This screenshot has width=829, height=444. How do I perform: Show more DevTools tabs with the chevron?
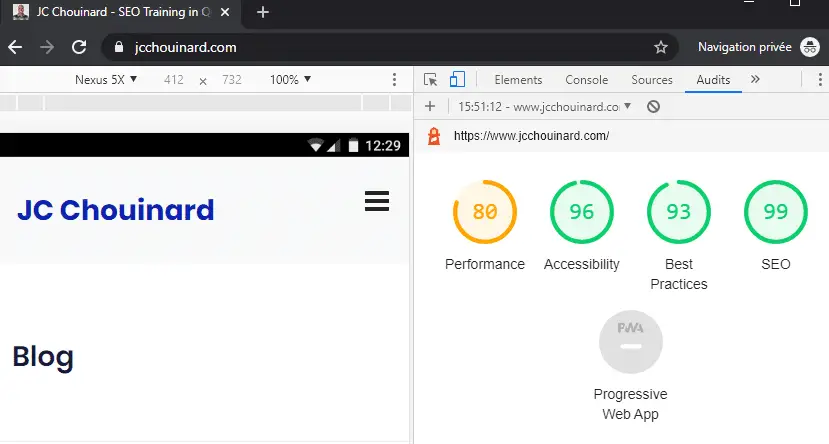click(x=755, y=79)
